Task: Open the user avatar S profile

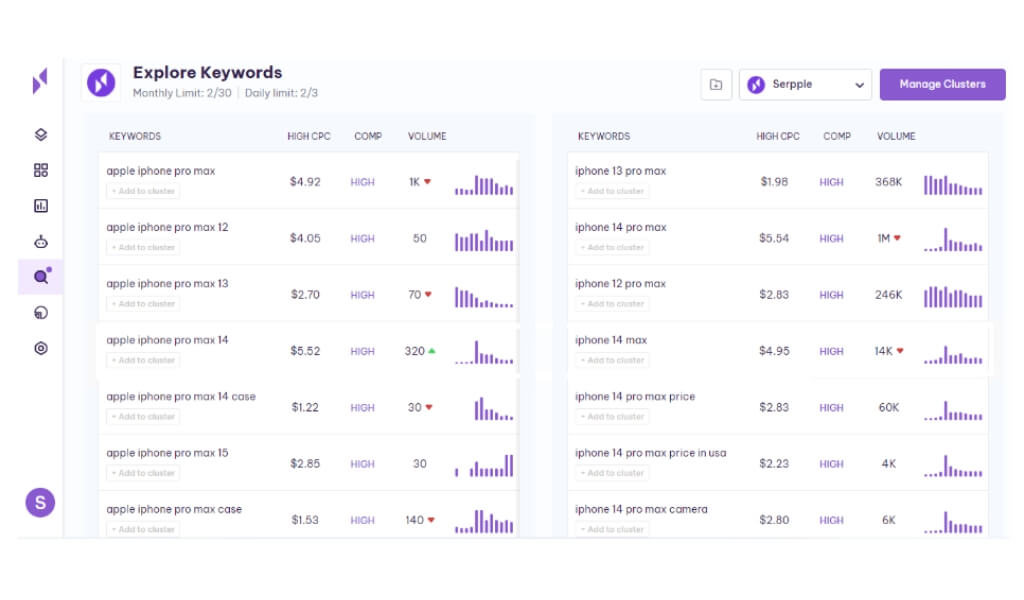Action: tap(40, 502)
